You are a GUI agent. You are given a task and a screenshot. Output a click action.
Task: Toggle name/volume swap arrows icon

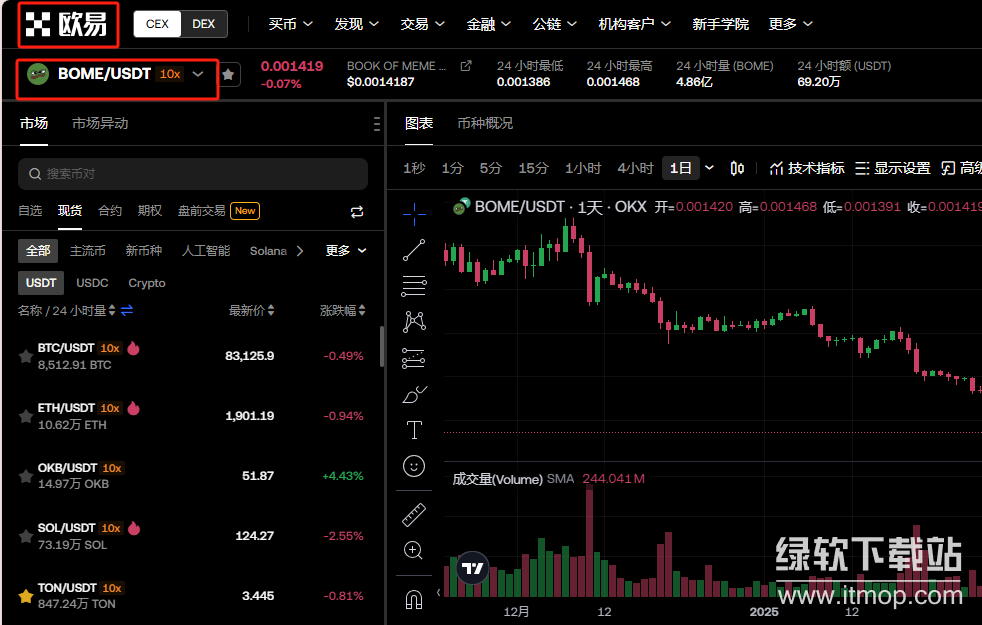[127, 310]
